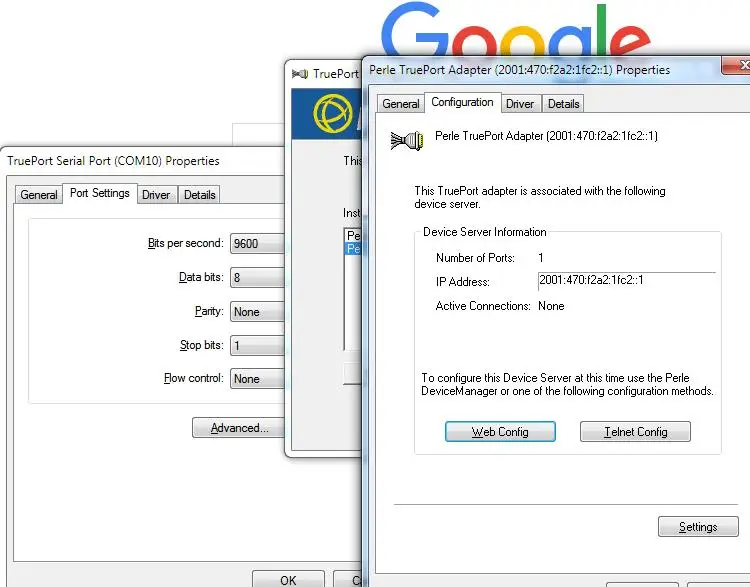Click the Active Connections value None
The width and height of the screenshot is (750, 587).
click(551, 306)
